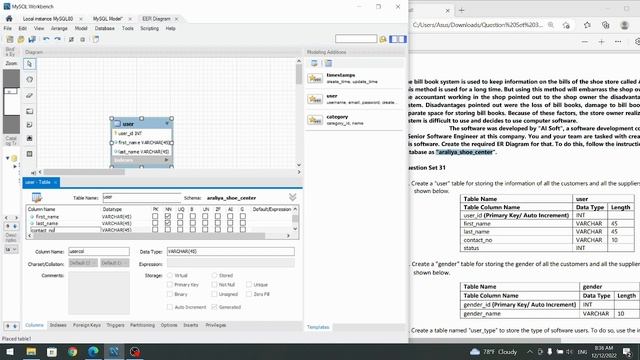Image resolution: width=640 pixels, height=360 pixels.
Task: Select the hand pan tool
Action: coord(29,80)
